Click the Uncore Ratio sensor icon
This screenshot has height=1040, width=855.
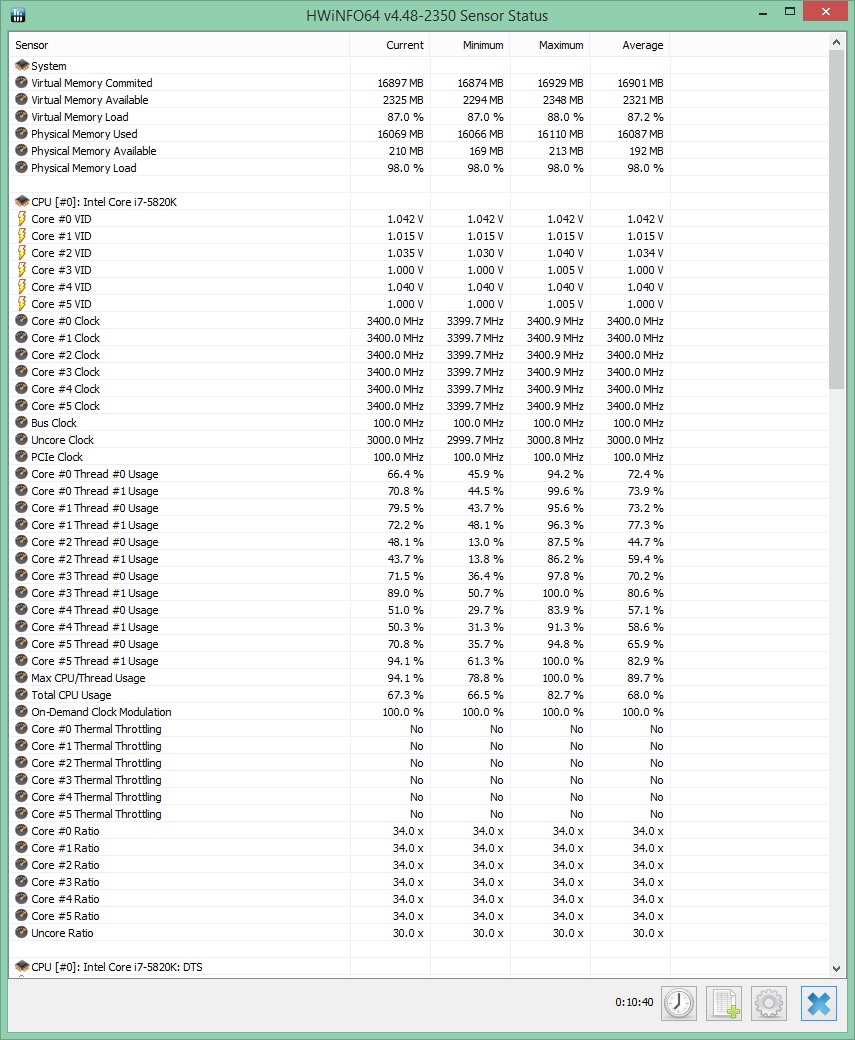22,933
